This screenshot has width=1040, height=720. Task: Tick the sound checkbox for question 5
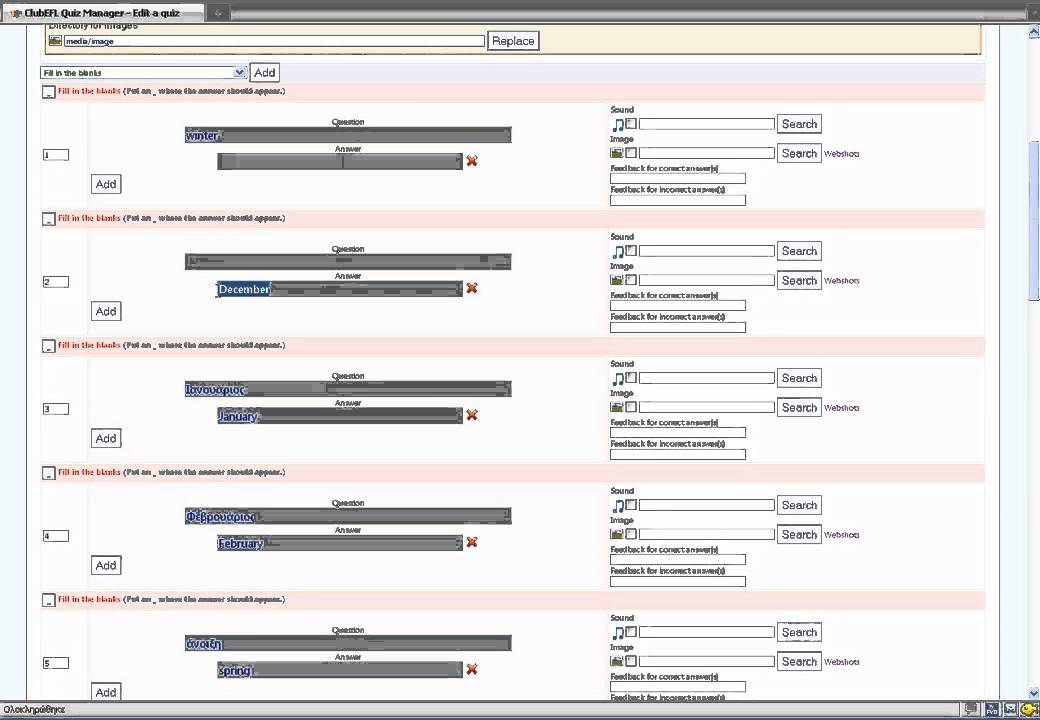[x=631, y=632]
